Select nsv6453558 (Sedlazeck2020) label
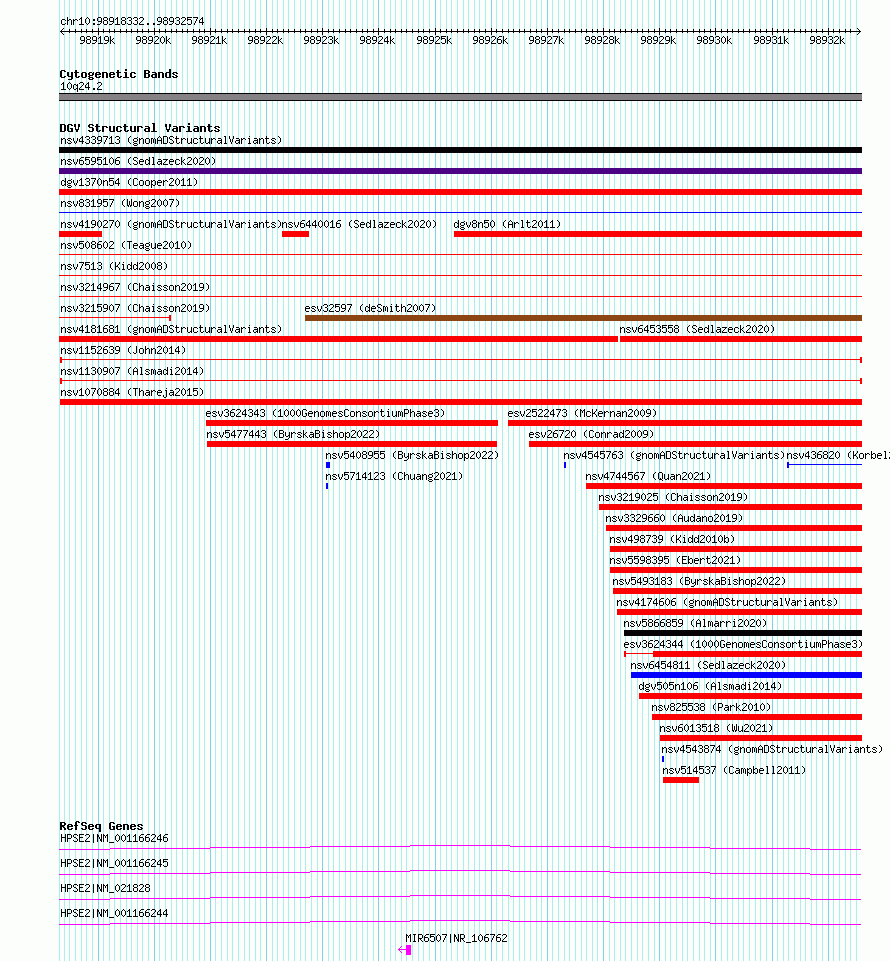This screenshot has width=890, height=961. 697,329
